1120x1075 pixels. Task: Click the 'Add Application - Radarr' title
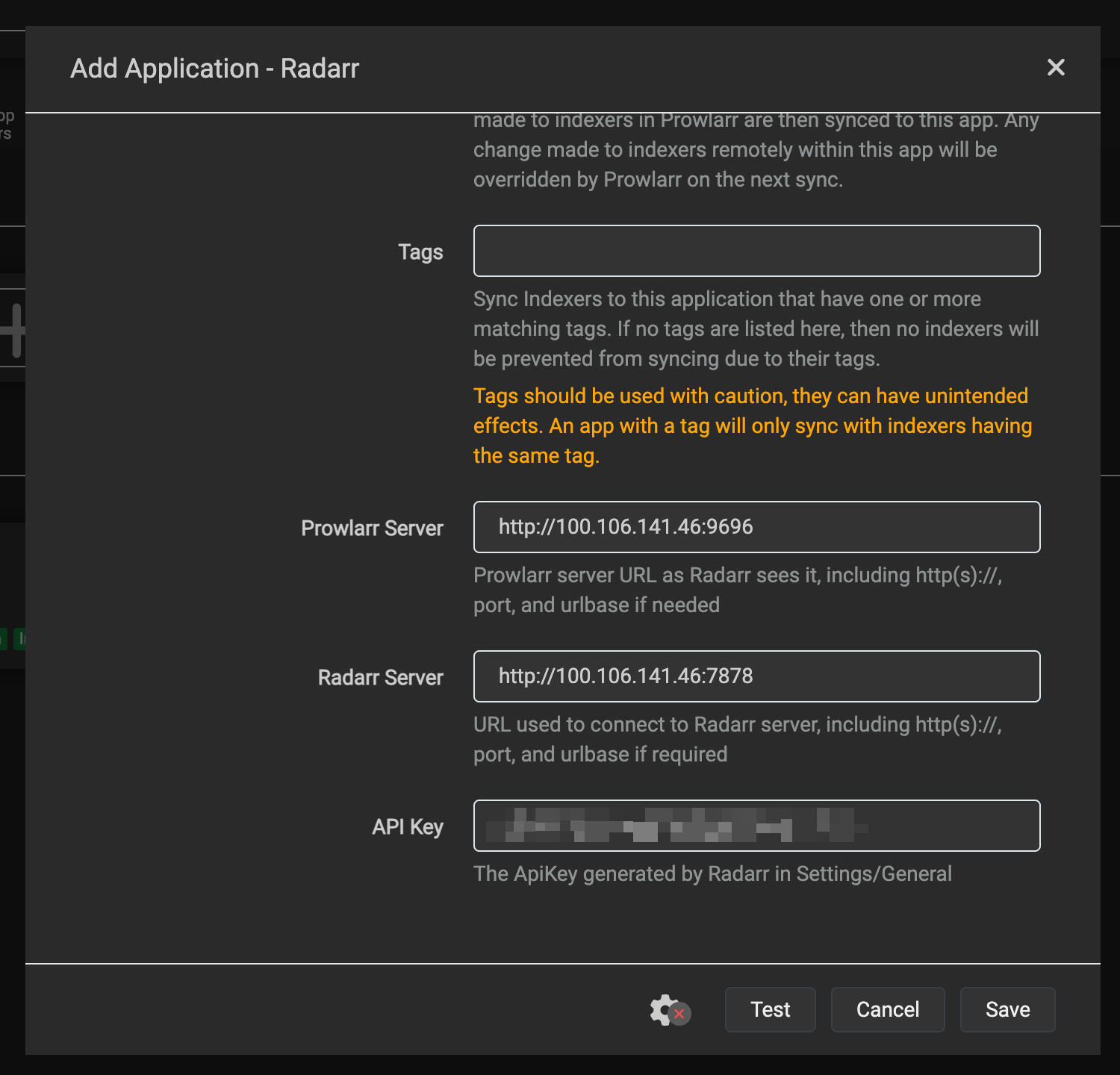pos(215,69)
